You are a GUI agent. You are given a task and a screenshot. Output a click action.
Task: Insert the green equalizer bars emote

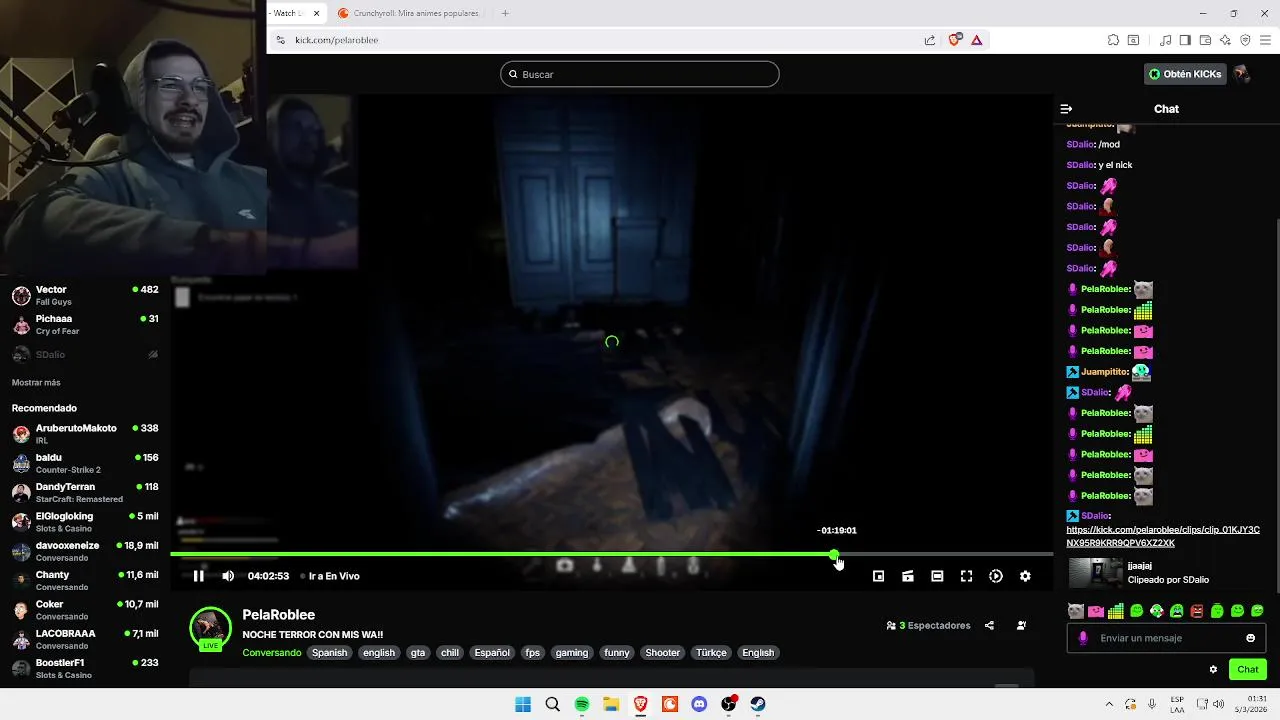click(1116, 611)
